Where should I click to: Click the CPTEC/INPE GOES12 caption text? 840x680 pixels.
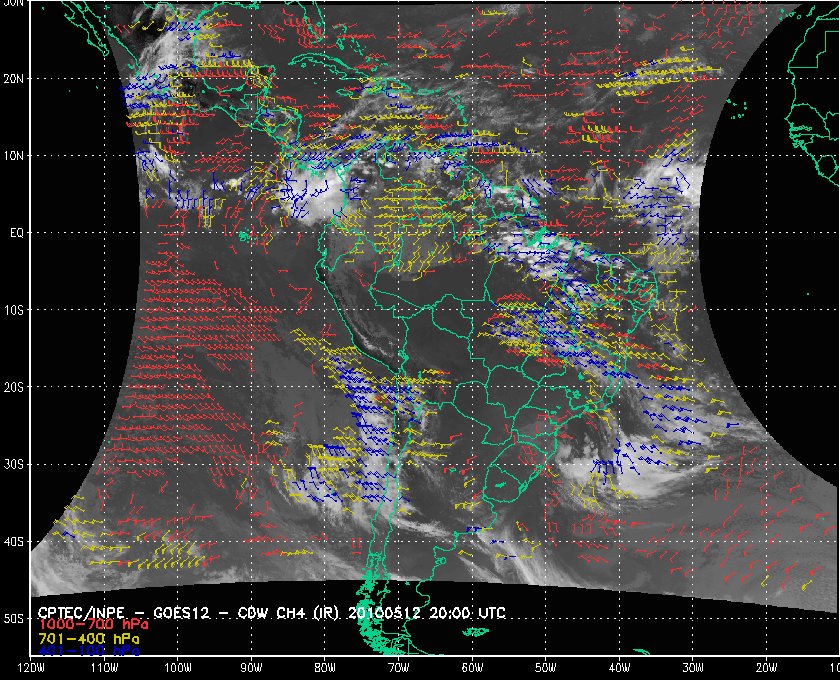(272, 612)
